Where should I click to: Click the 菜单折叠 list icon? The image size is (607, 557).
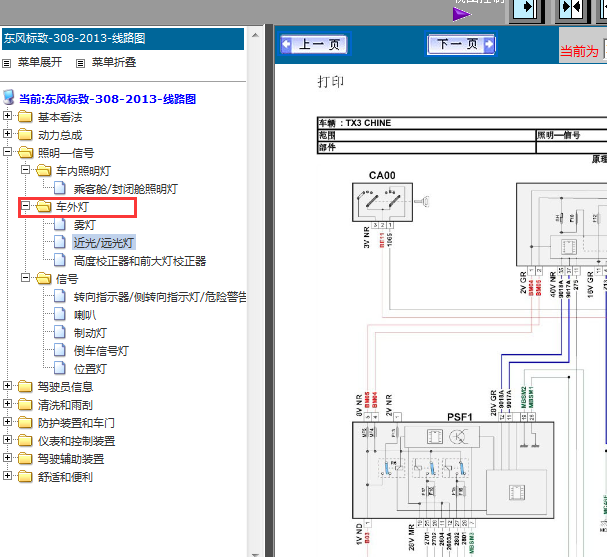[80, 63]
